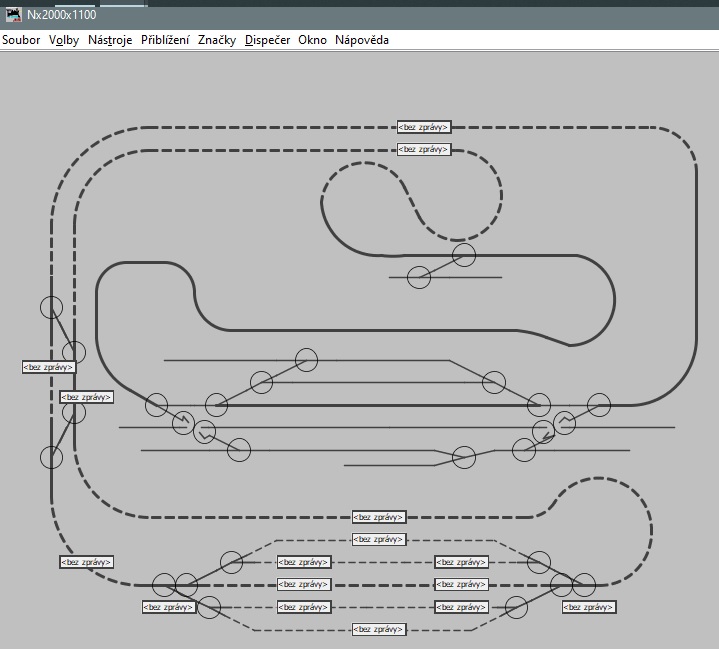Expand the Značky menu
This screenshot has height=649, width=719.
[x=217, y=40]
